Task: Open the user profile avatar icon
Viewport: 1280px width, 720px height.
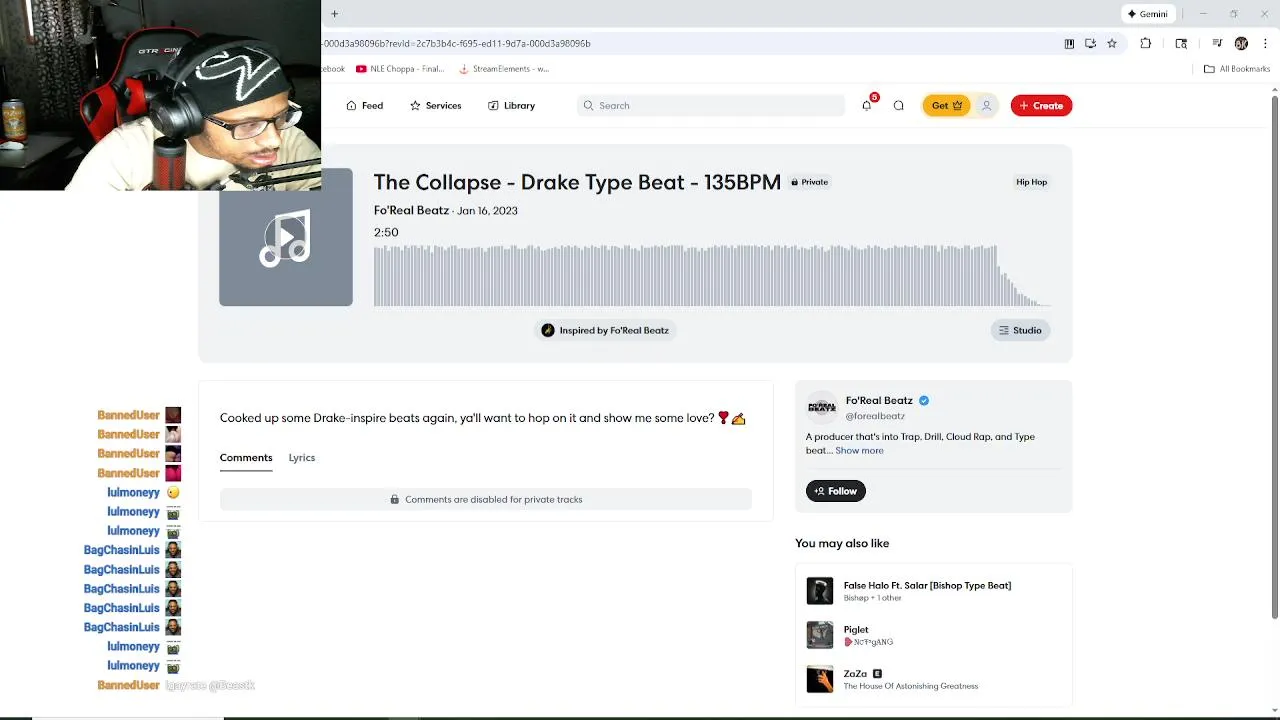Action: pyautogui.click(x=986, y=105)
